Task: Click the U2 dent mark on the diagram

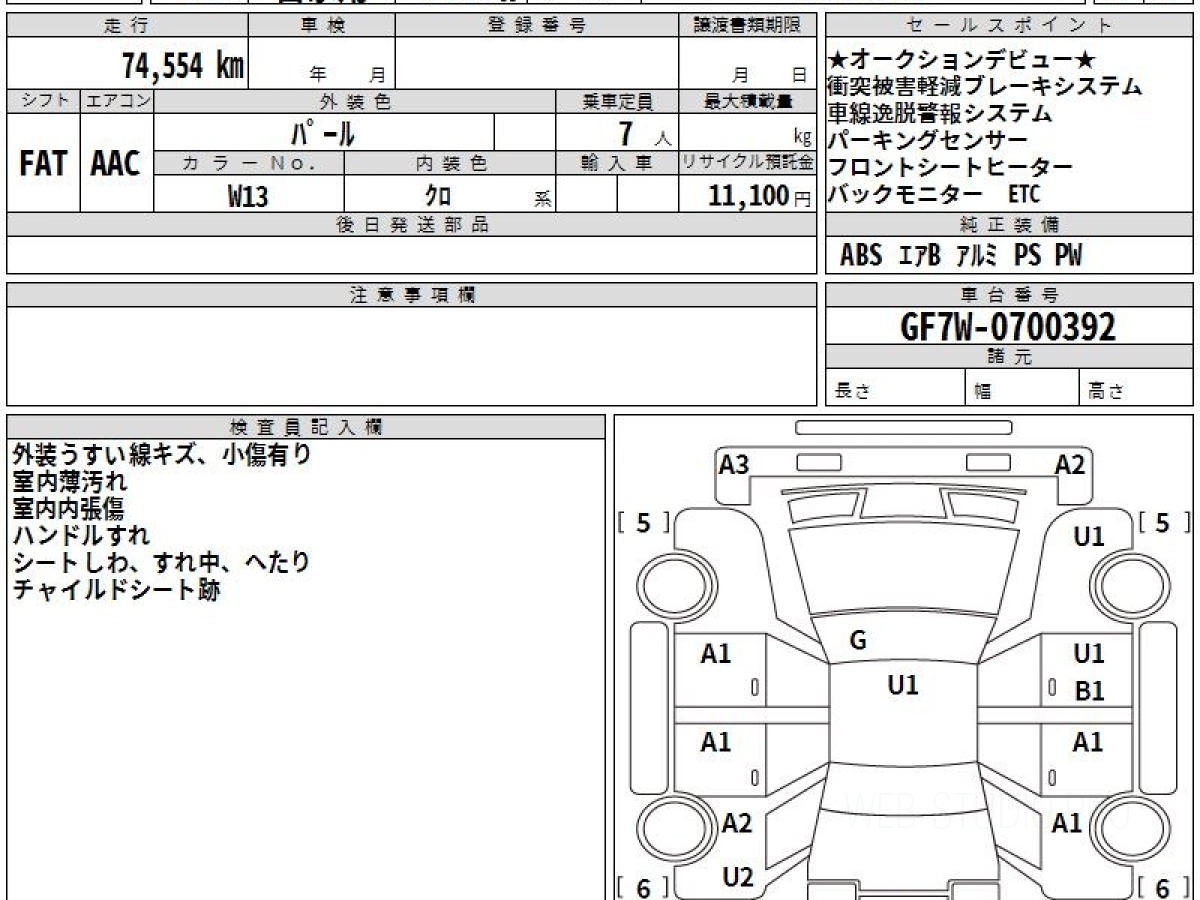Action: 737,877
